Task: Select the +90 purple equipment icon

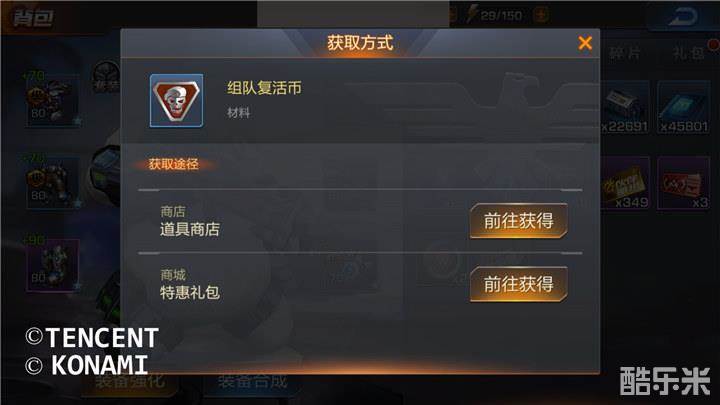Action: [52, 265]
